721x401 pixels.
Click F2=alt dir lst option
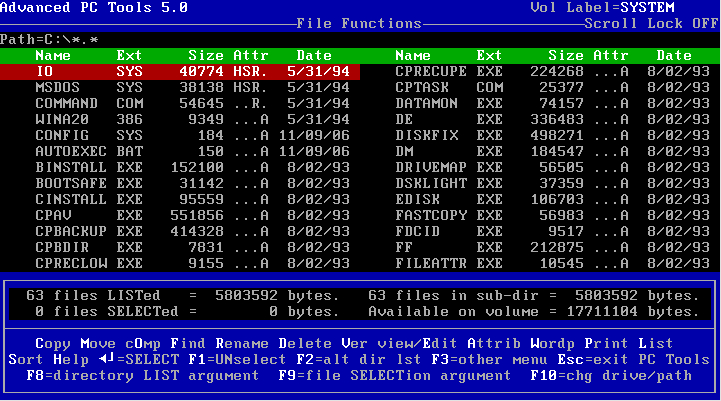pos(359,359)
